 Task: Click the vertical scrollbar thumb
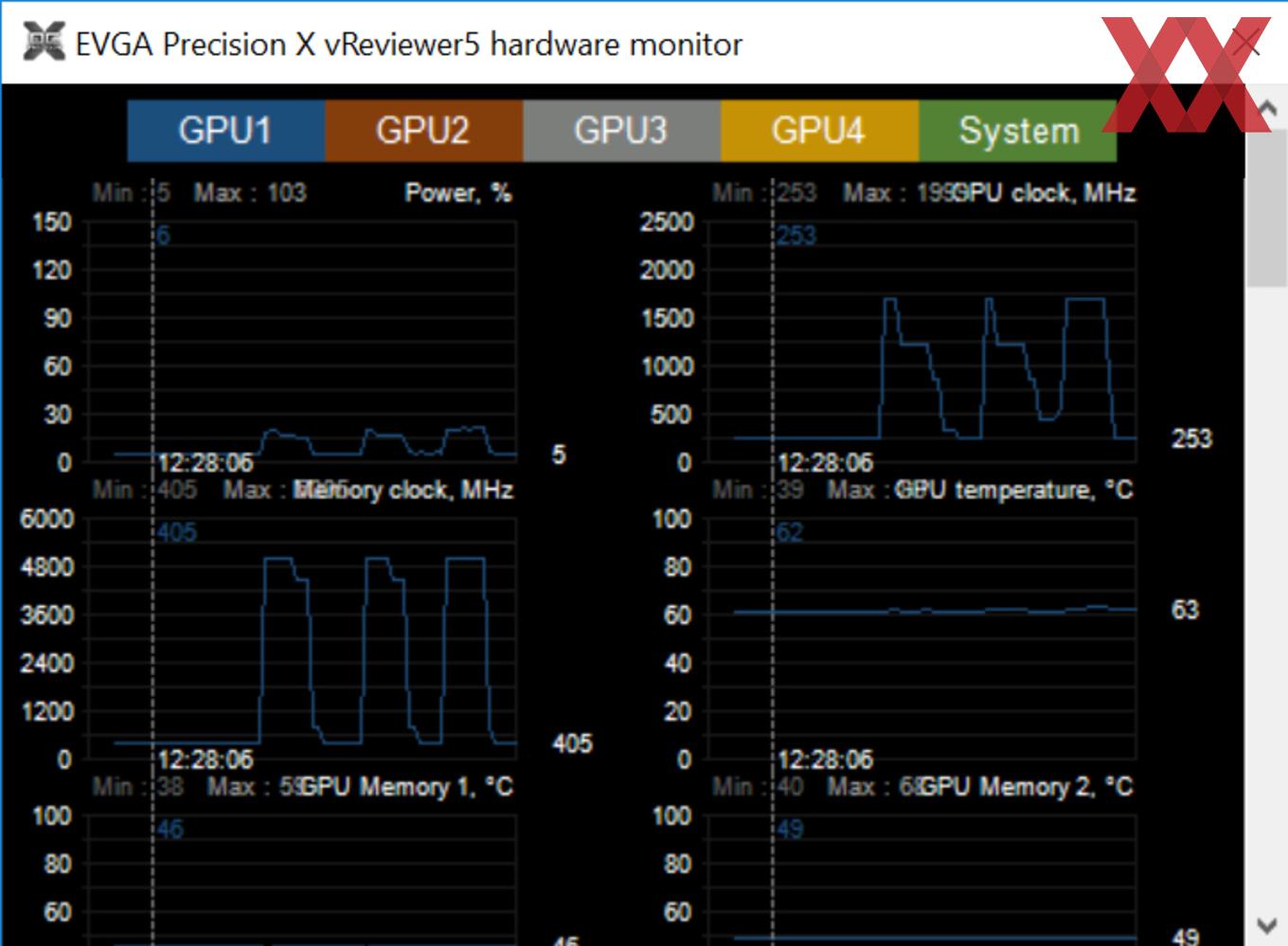[x=1267, y=208]
